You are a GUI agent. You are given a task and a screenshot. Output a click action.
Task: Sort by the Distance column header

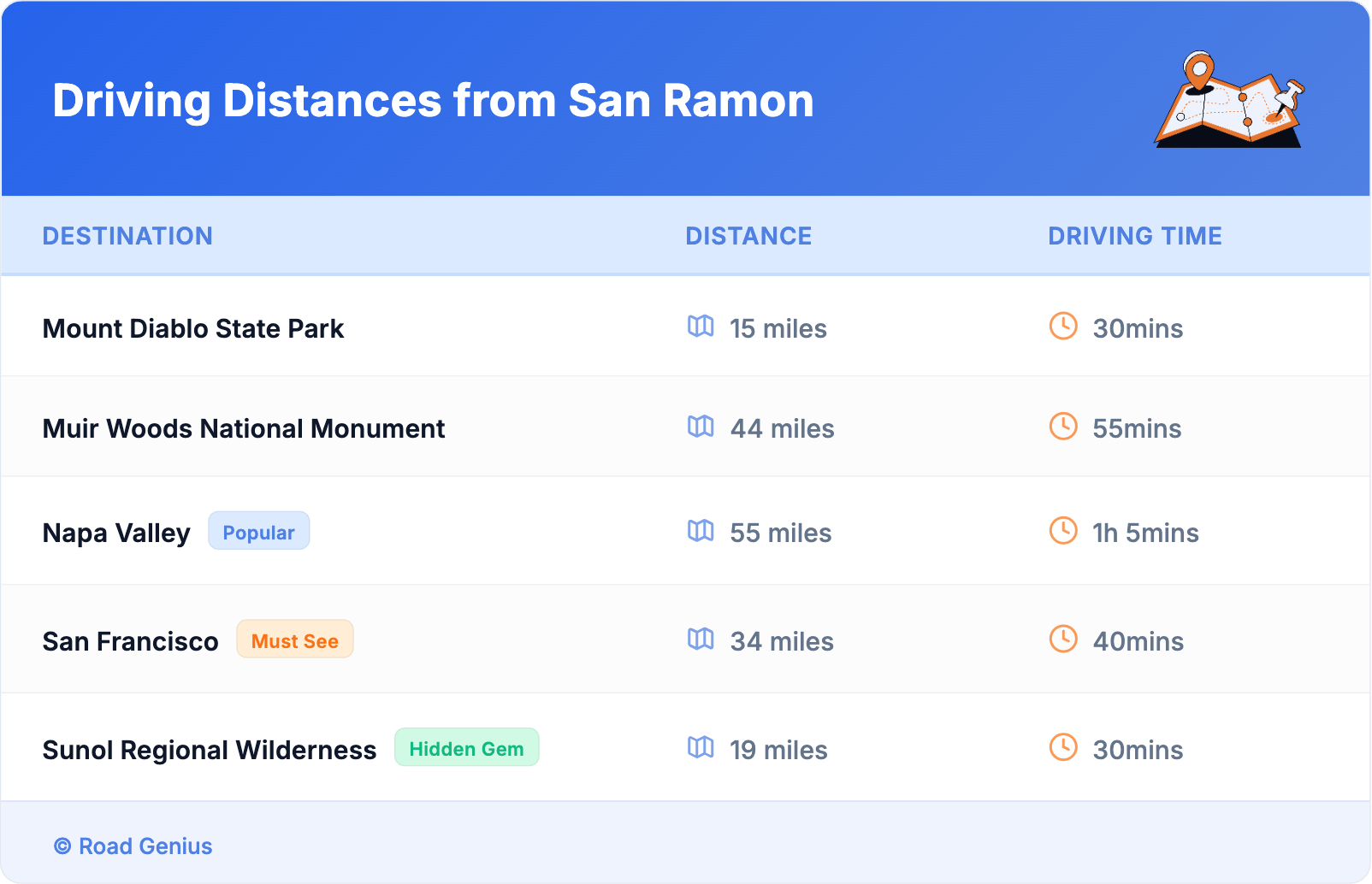748,236
